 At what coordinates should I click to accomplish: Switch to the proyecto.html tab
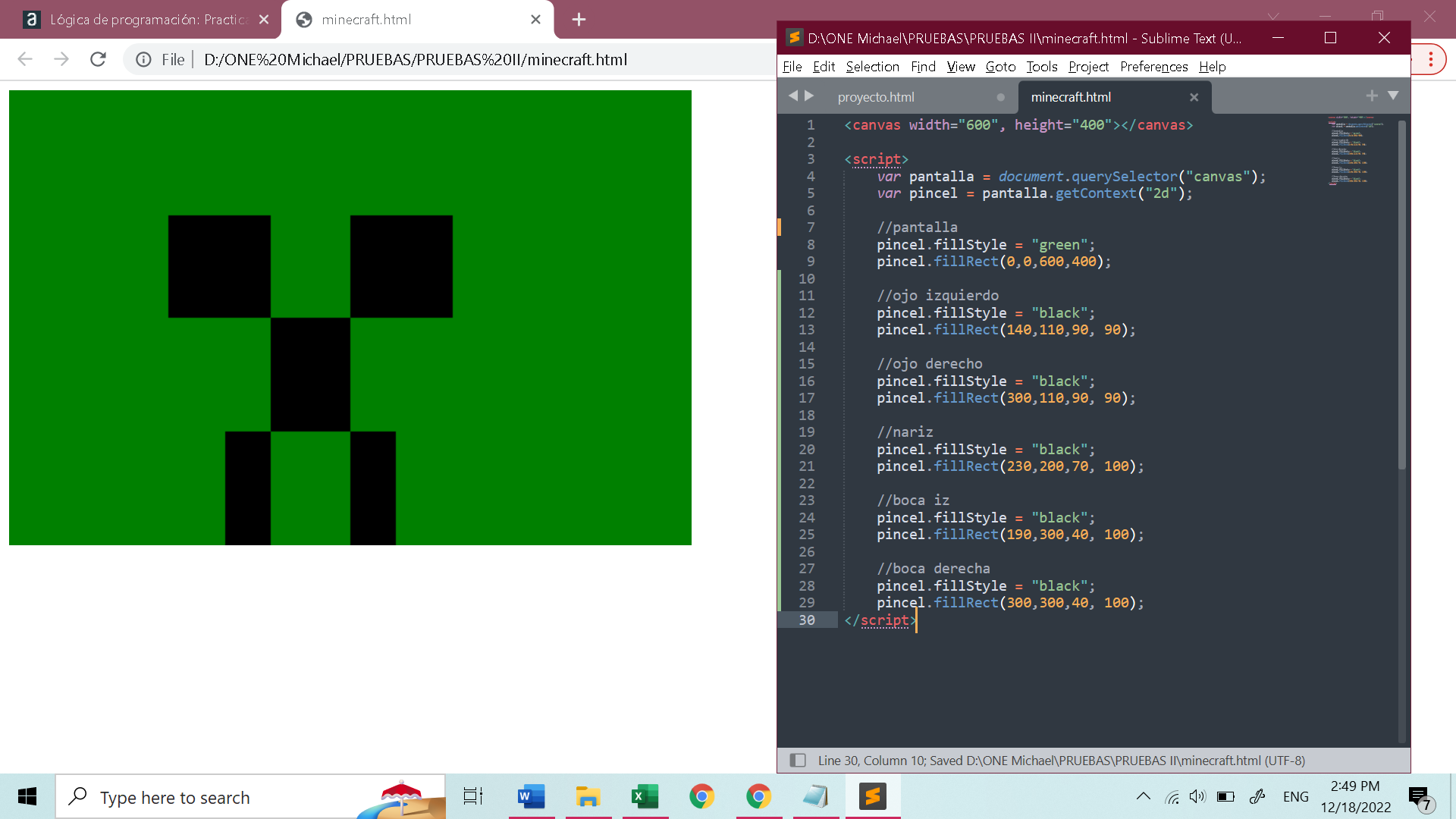[876, 97]
